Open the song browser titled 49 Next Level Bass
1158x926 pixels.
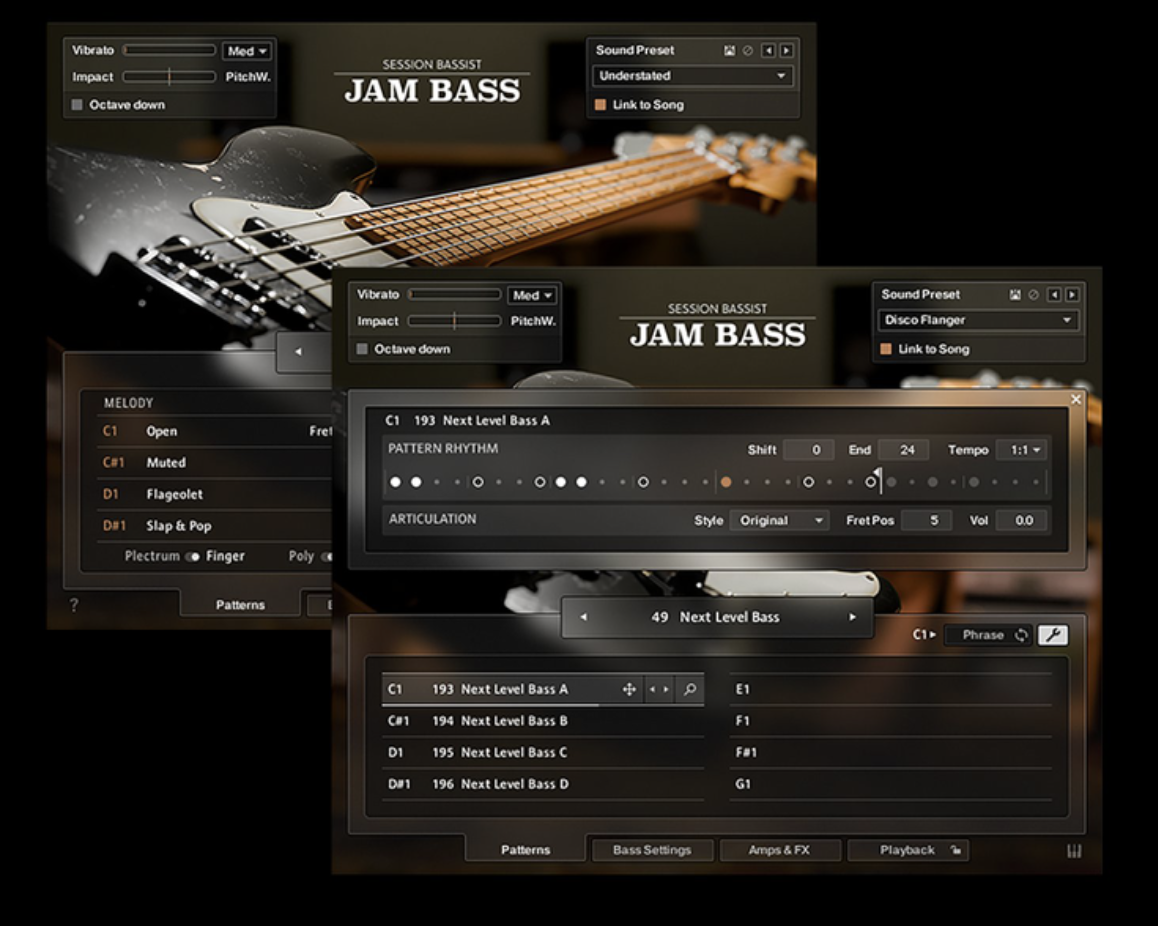[x=715, y=617]
